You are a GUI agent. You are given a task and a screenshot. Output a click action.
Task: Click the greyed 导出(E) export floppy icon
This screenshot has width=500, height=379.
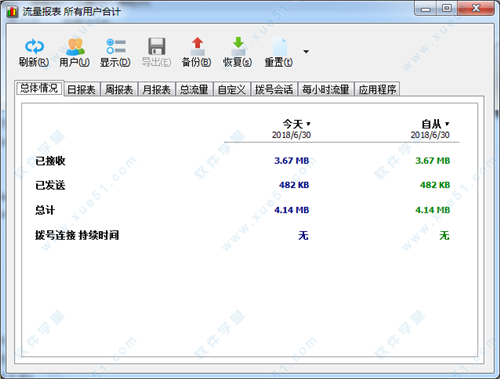(157, 46)
